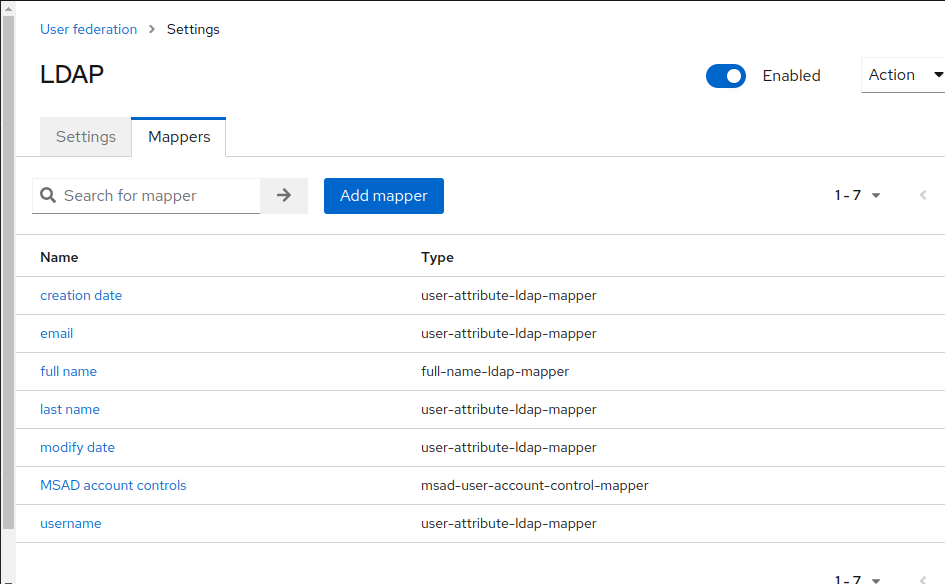945x584 pixels.
Task: Open the Action dropdown menu
Action: click(895, 74)
